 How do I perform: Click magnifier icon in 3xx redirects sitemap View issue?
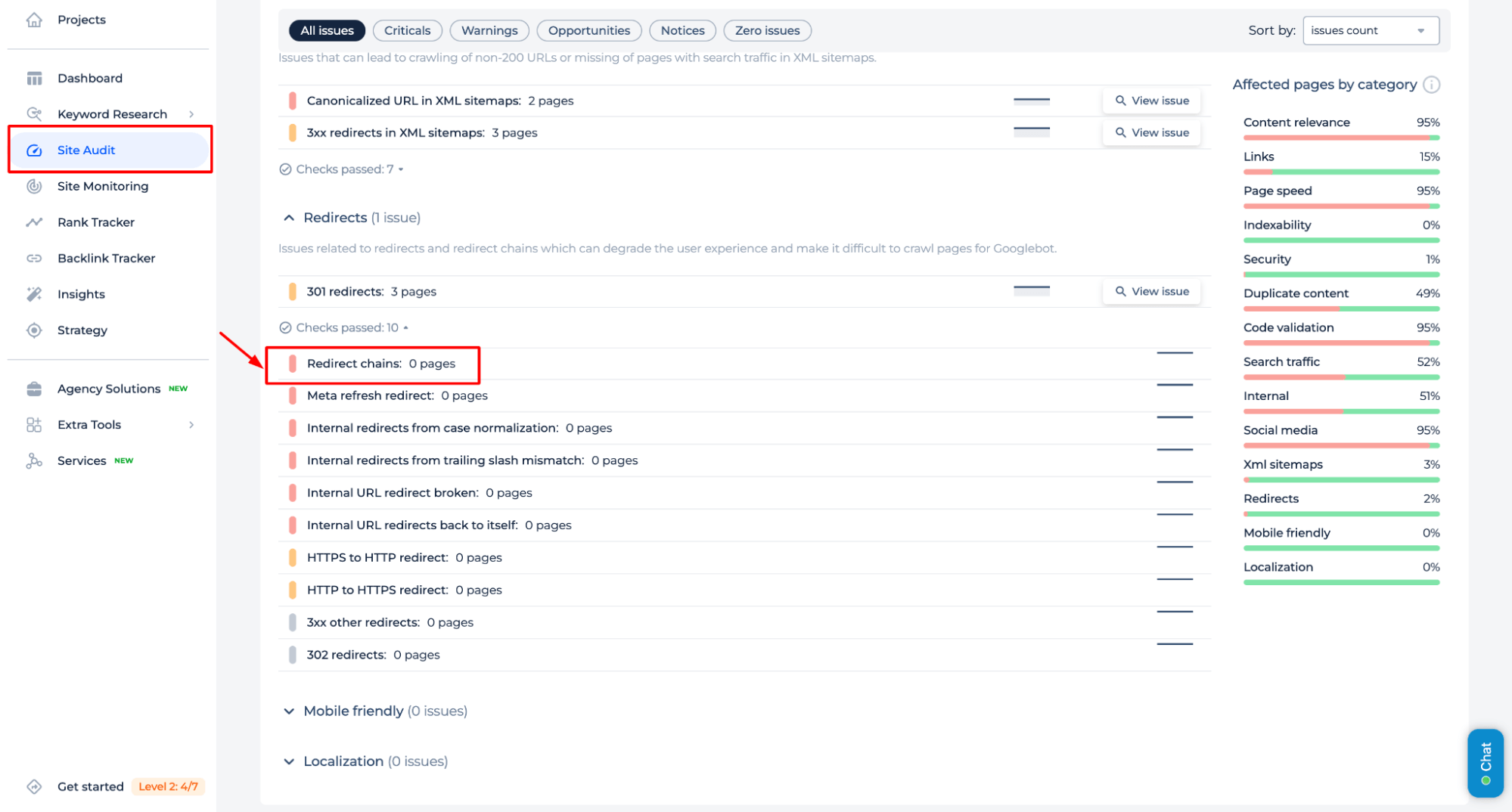pyautogui.click(x=1121, y=132)
